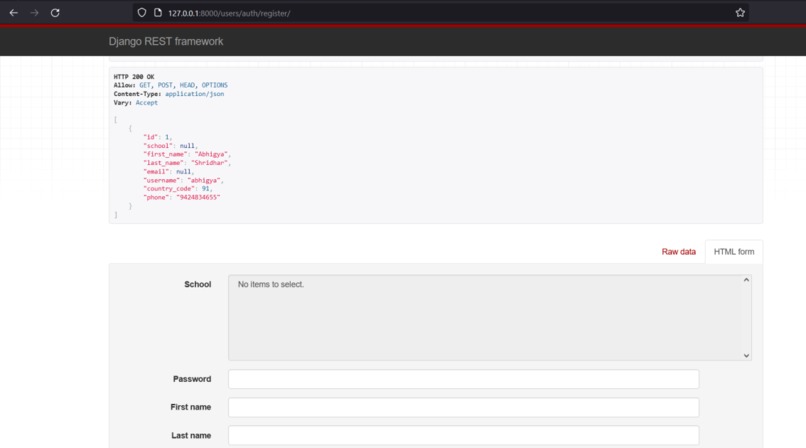
Task: Click the School selection list box
Action: pyautogui.click(x=490, y=318)
